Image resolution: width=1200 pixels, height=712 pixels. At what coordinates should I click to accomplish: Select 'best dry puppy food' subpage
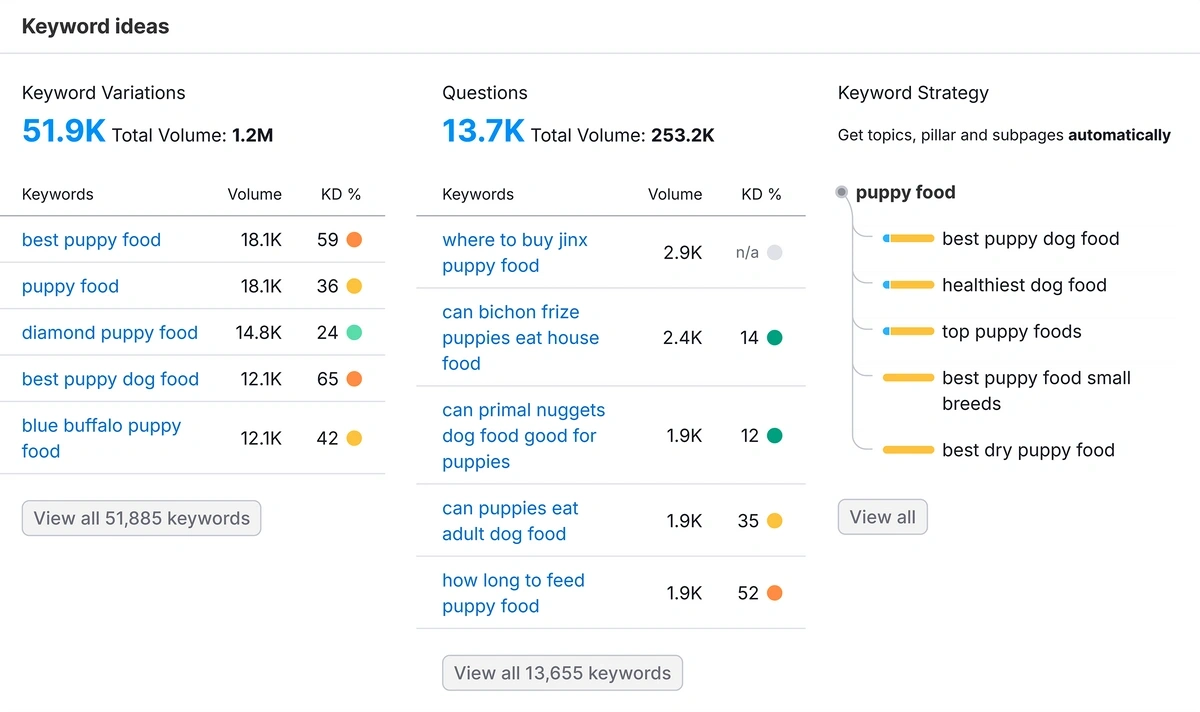[x=1028, y=450]
